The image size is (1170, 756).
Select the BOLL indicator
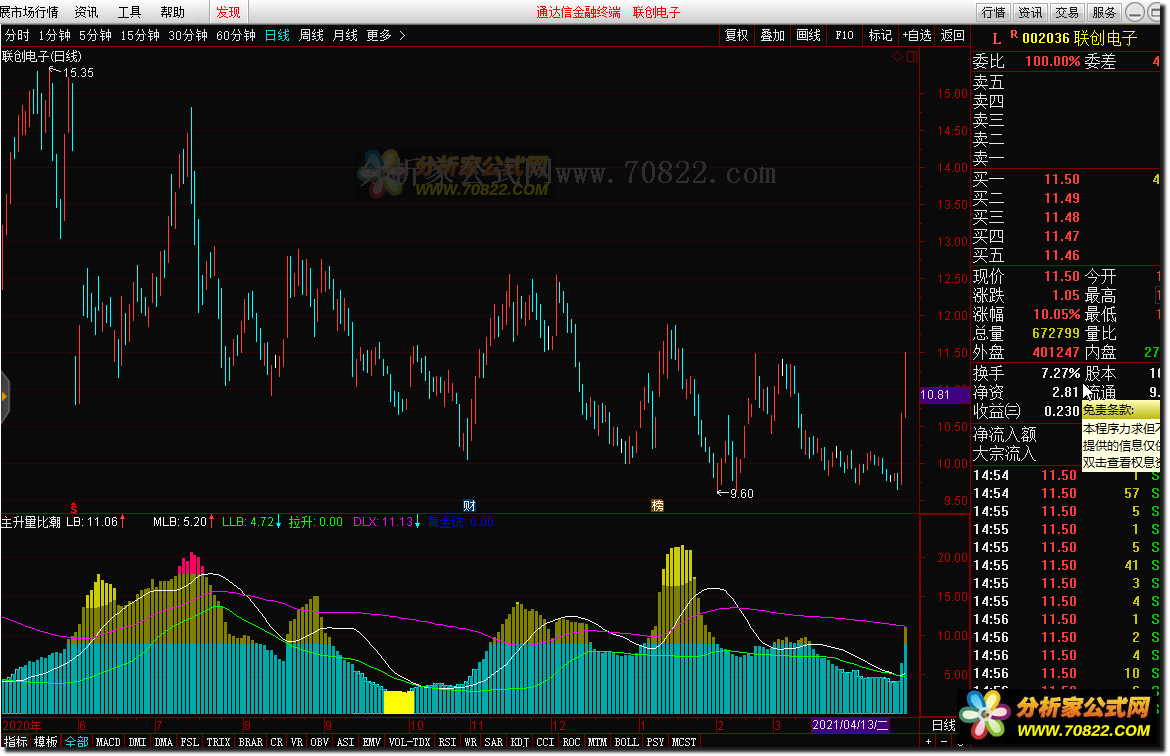click(x=626, y=742)
